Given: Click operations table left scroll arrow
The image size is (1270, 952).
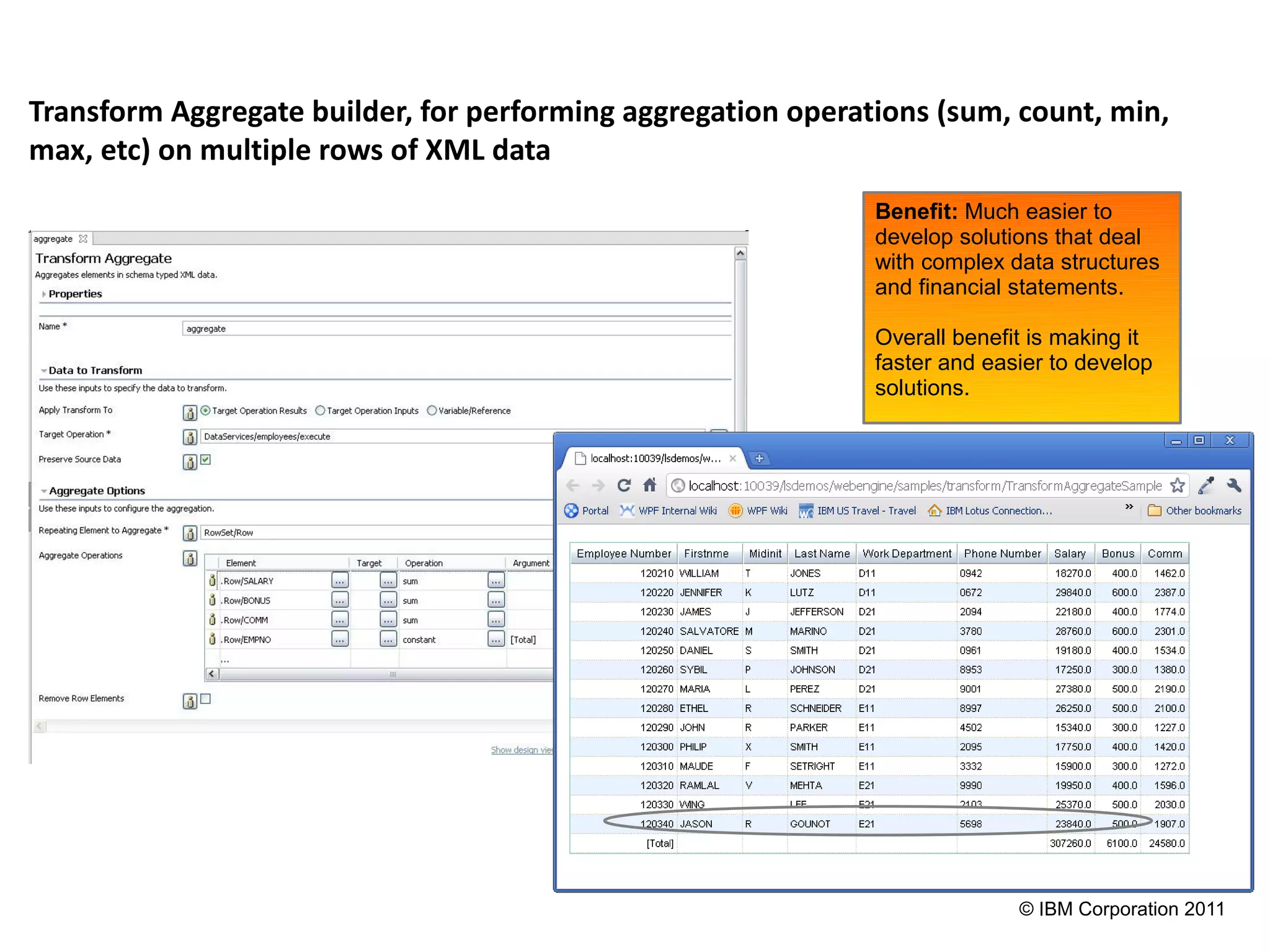Looking at the screenshot, I should point(212,674).
